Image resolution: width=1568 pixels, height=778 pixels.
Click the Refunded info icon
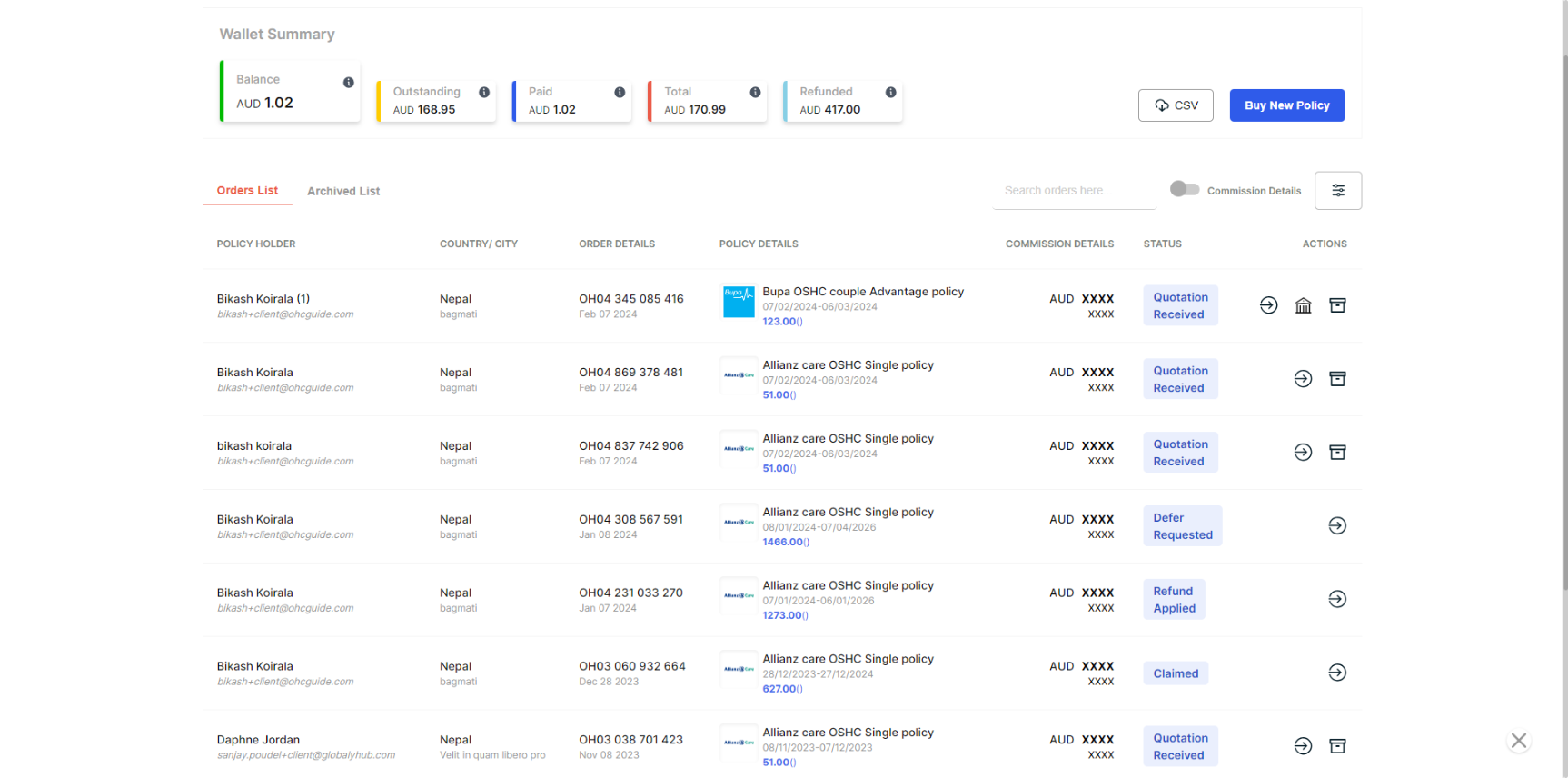point(891,93)
